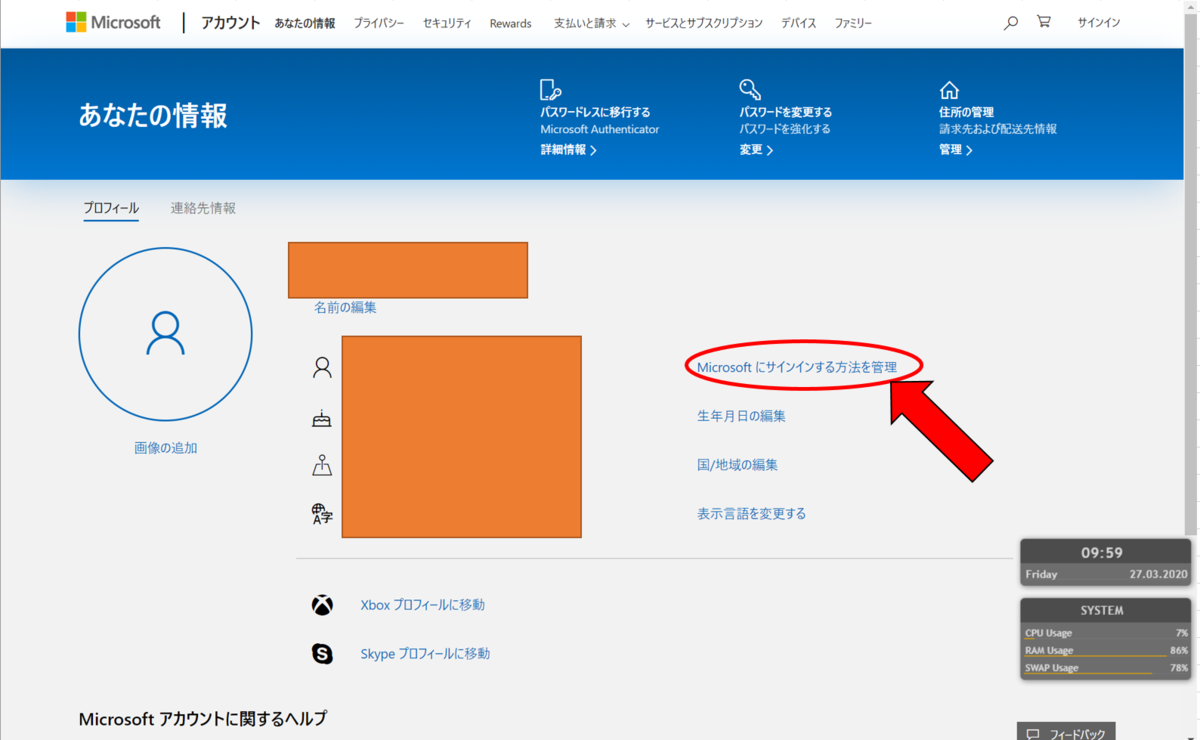The height and width of the screenshot is (740, 1200).
Task: Click the birthday cake icon
Action: 322,418
